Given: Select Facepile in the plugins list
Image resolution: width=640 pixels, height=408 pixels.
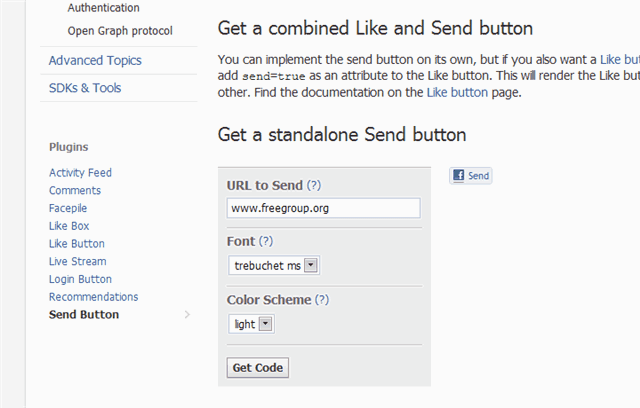Looking at the screenshot, I should [x=68, y=208].
